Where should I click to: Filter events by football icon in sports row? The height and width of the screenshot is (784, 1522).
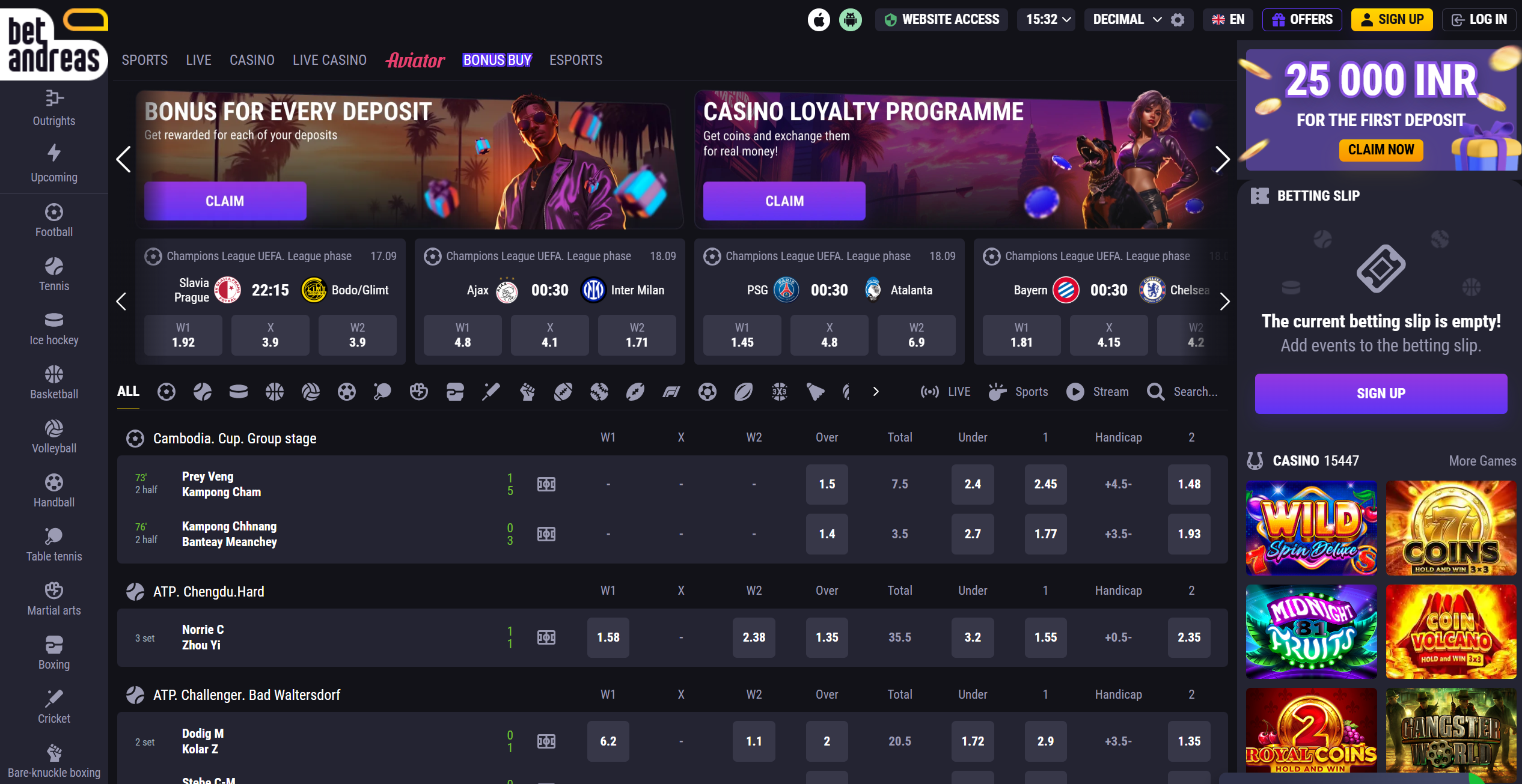167,392
